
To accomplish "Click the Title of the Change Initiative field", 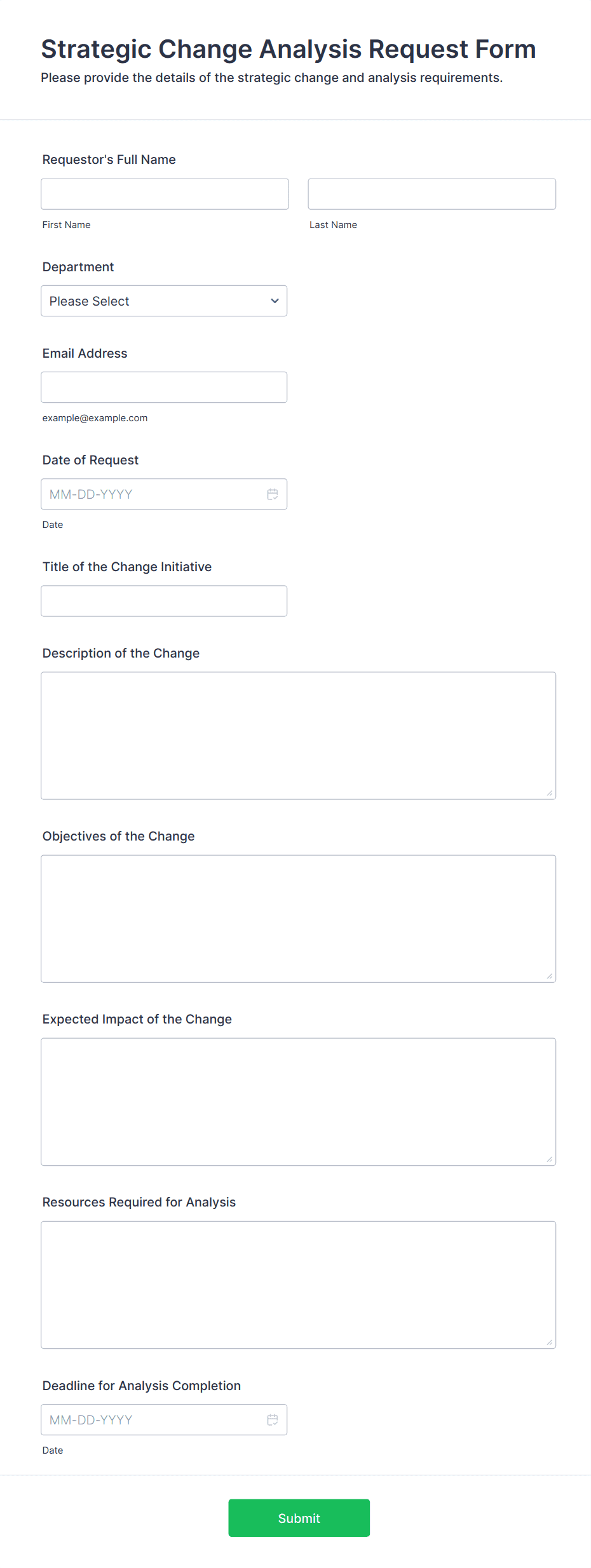I will pyautogui.click(x=164, y=600).
